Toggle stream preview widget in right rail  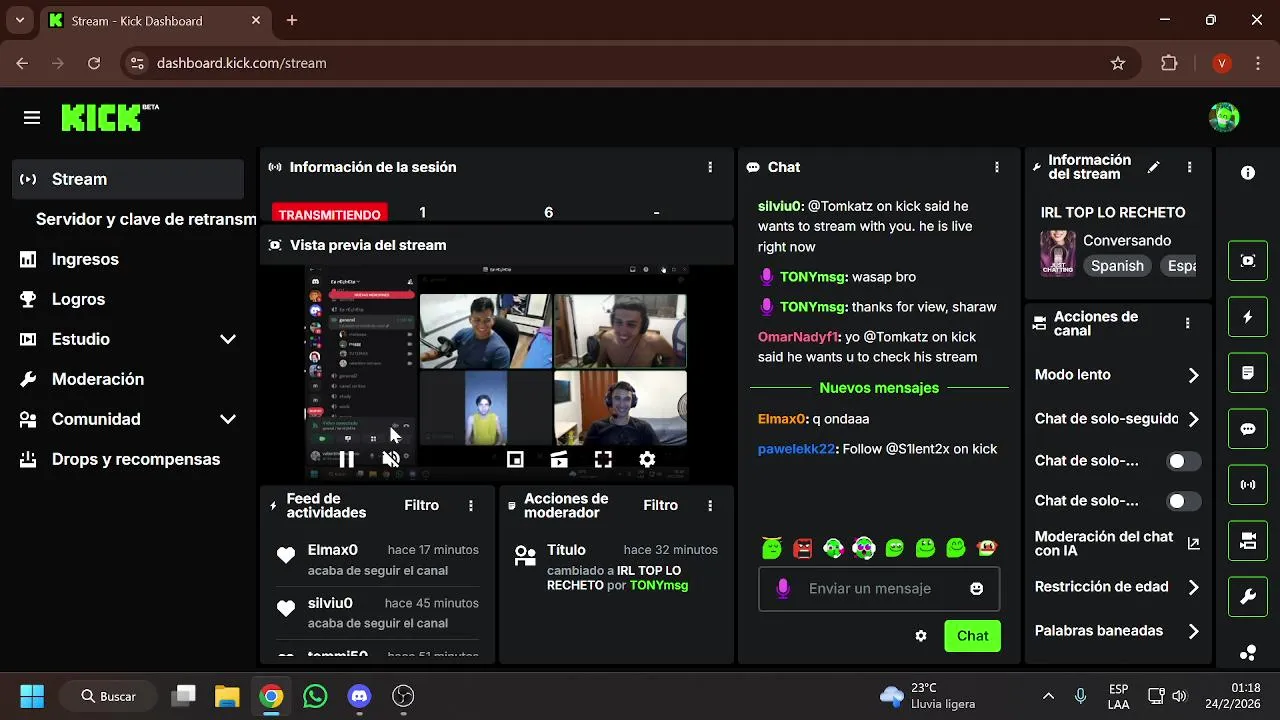click(x=1248, y=261)
